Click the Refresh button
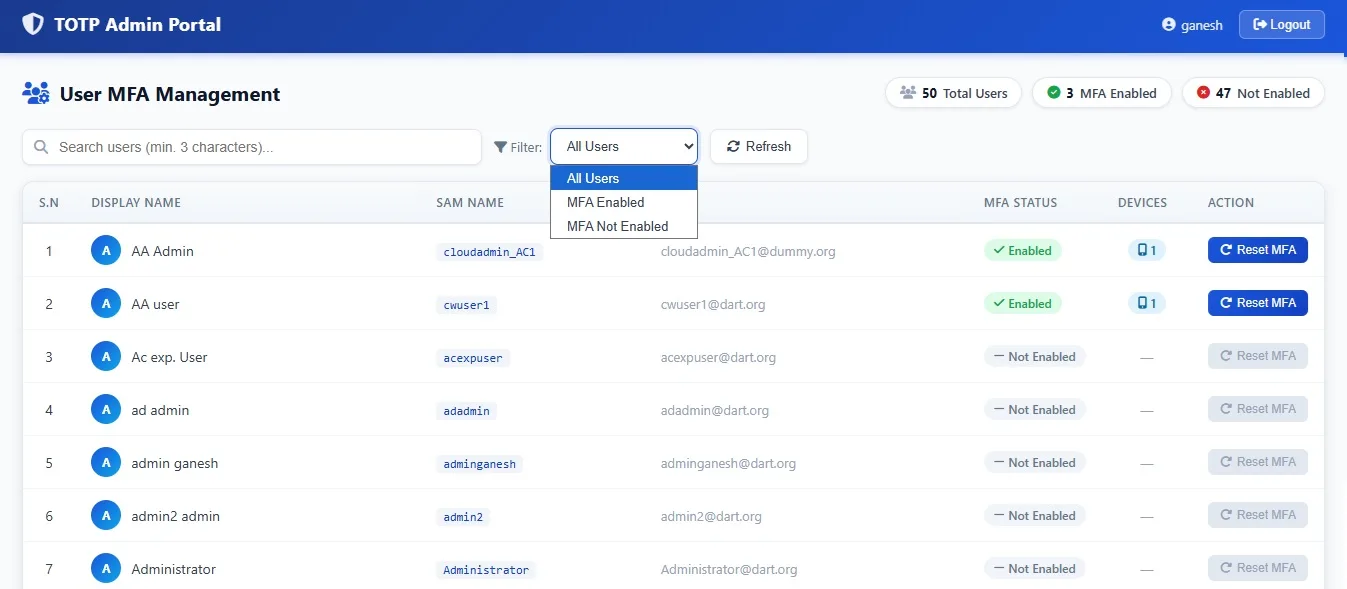 coord(759,146)
